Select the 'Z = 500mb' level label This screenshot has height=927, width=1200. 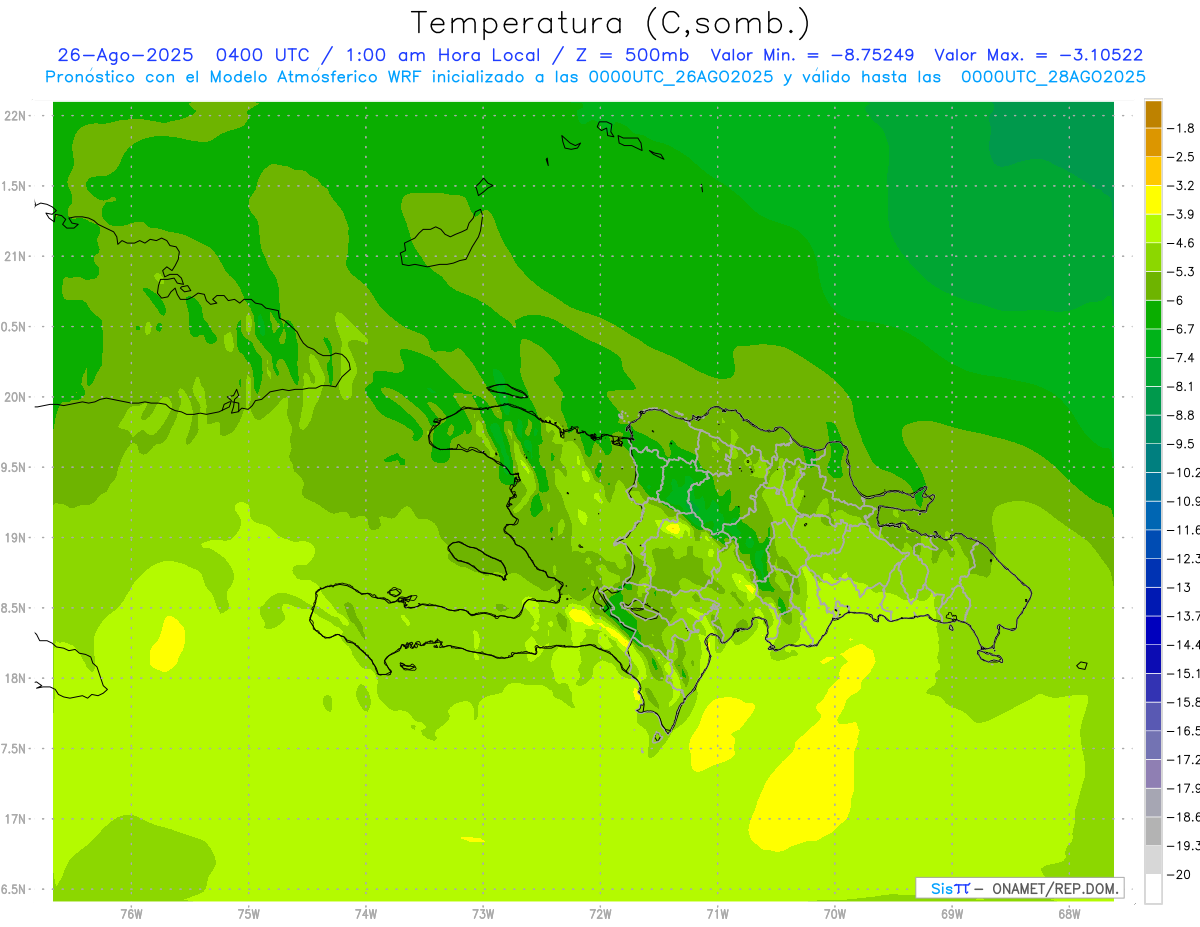pyautogui.click(x=631, y=55)
